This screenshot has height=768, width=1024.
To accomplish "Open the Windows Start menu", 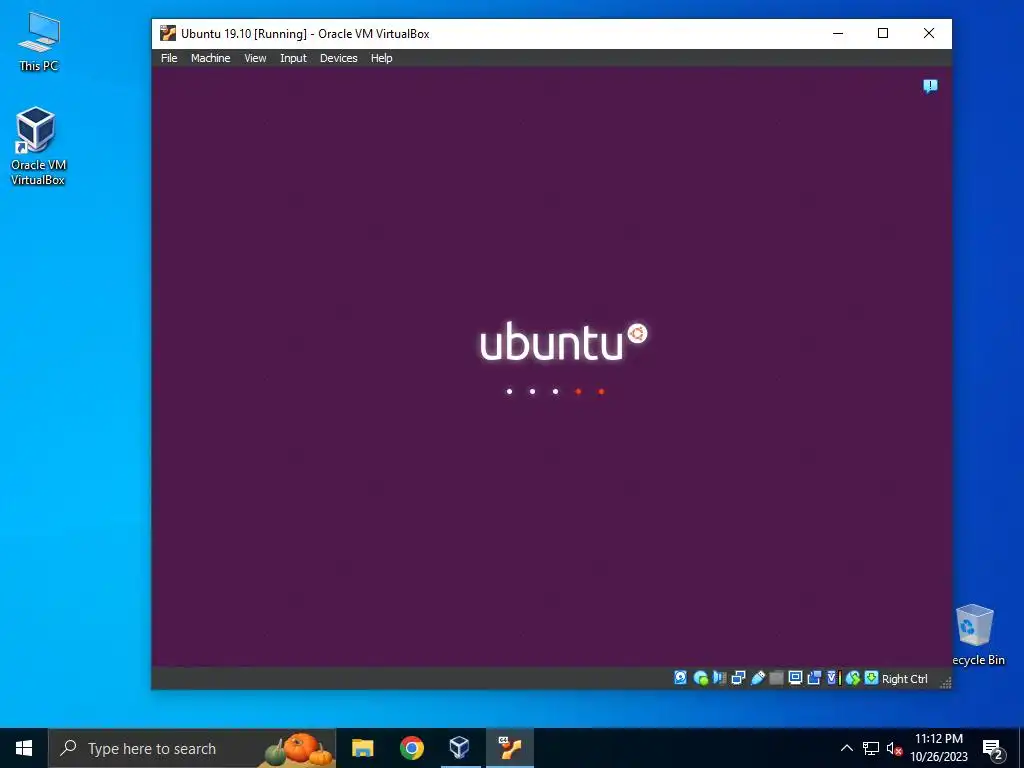I will tap(24, 748).
